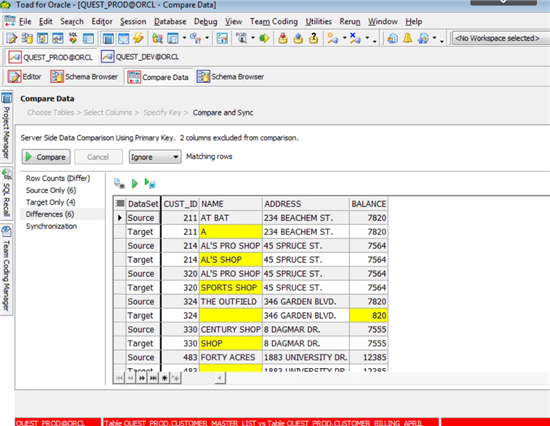Click the Compare button
Viewport: 550px width, 426px height.
tap(46, 157)
